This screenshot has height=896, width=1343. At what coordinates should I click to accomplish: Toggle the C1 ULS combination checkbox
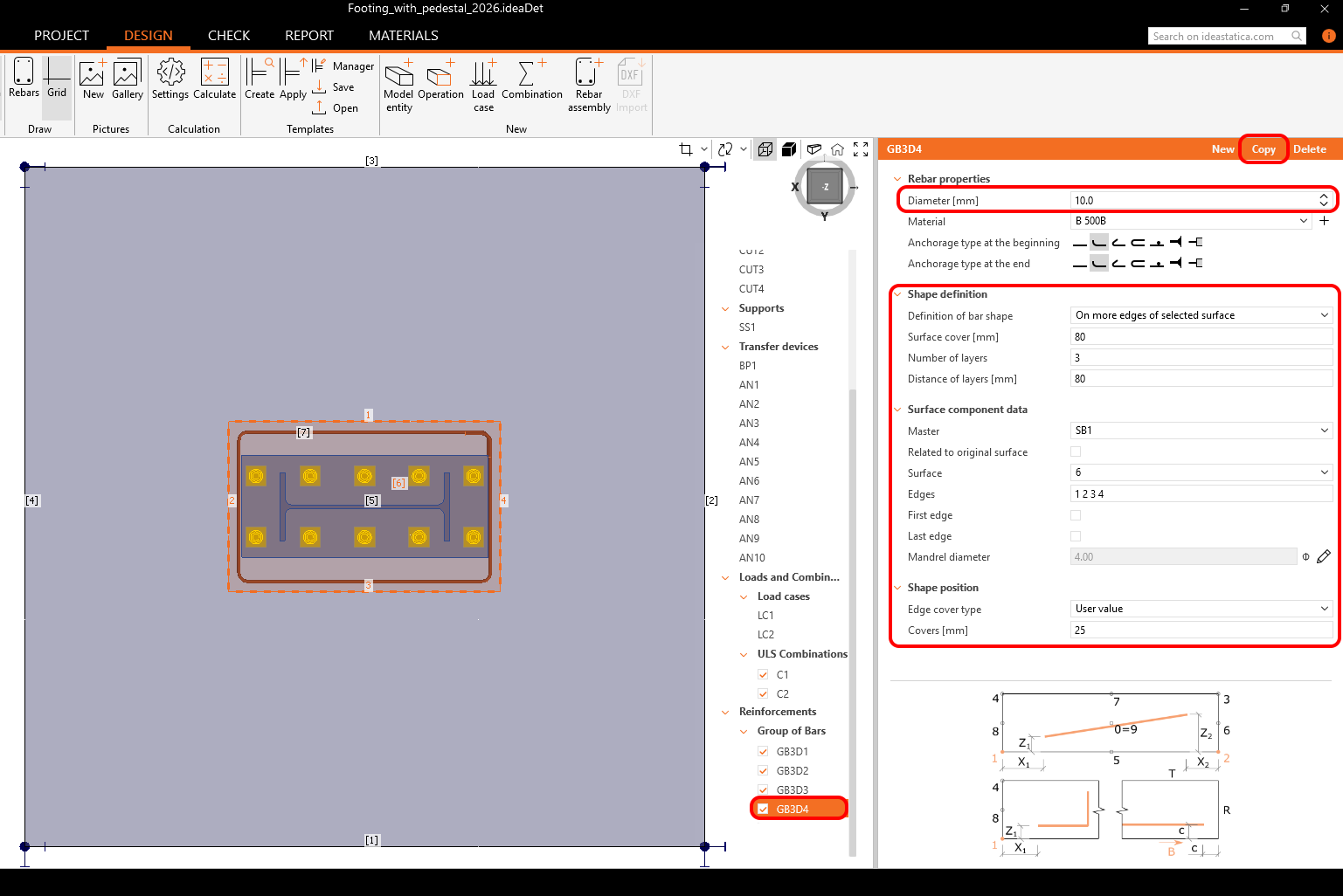(x=763, y=674)
